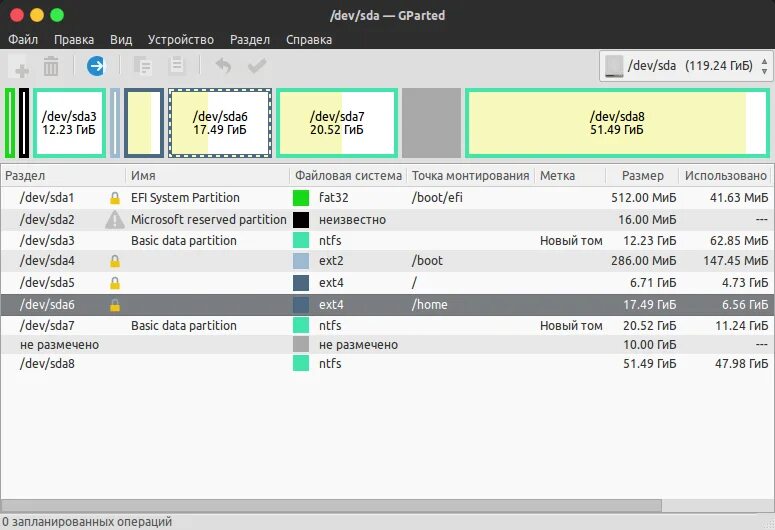The height and width of the screenshot is (530, 775).
Task: Click the horizontal scrollbar at the bottom
Action: [331, 505]
